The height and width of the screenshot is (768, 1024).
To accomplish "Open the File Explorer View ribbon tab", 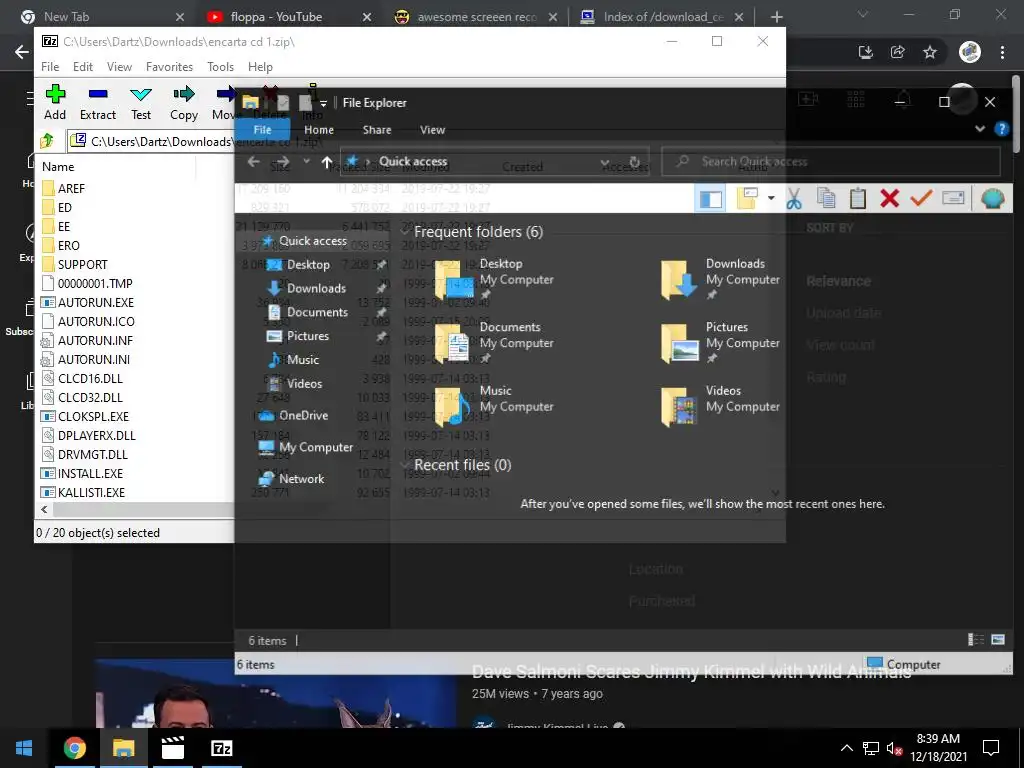I will 432,130.
